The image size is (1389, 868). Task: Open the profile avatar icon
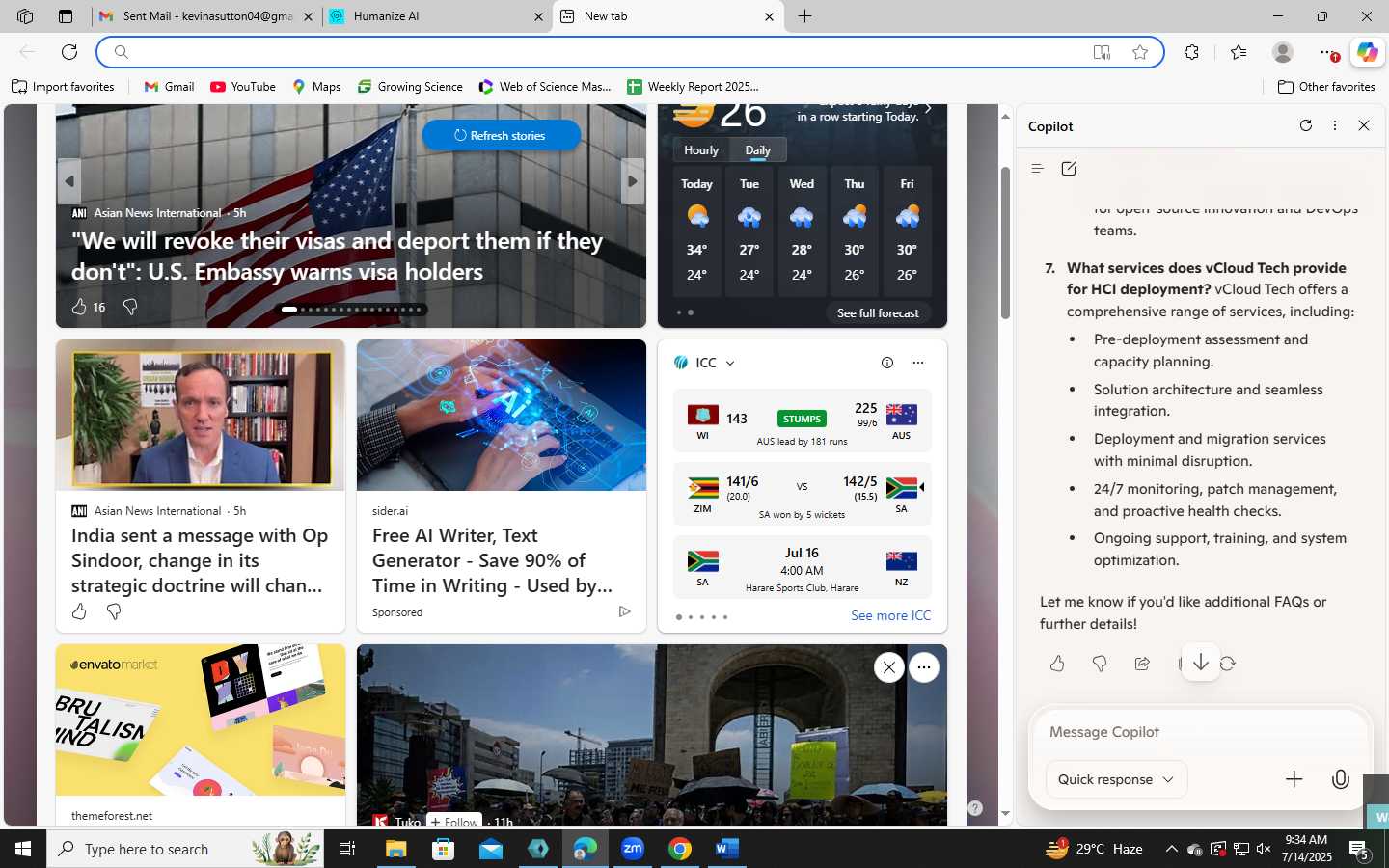[1283, 52]
